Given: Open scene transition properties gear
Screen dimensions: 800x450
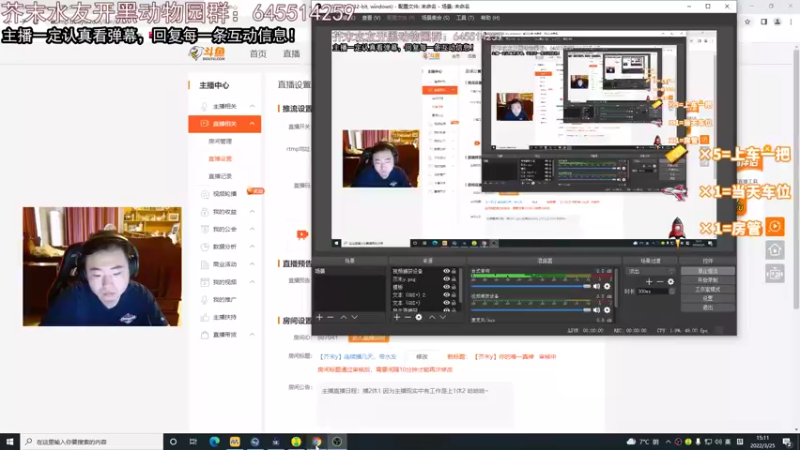Looking at the screenshot, I should pos(671,282).
